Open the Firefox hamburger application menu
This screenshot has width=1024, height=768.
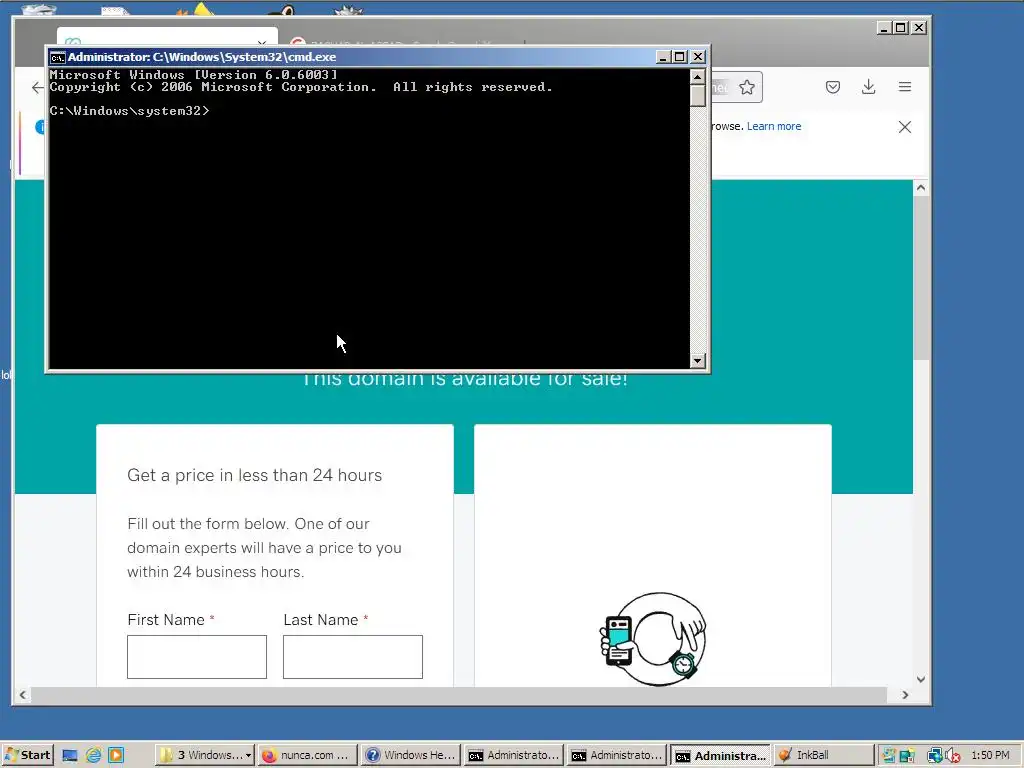click(x=904, y=87)
